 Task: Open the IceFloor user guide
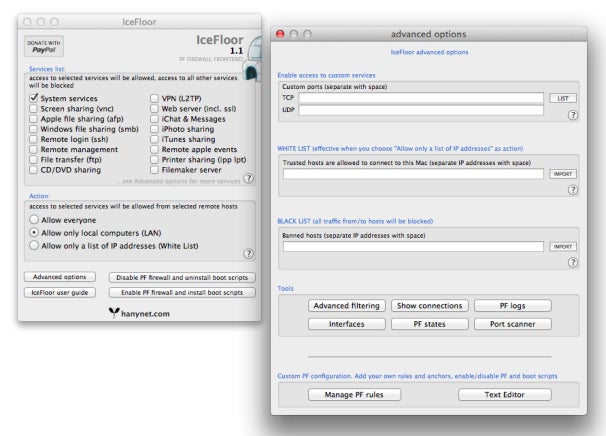[60, 293]
